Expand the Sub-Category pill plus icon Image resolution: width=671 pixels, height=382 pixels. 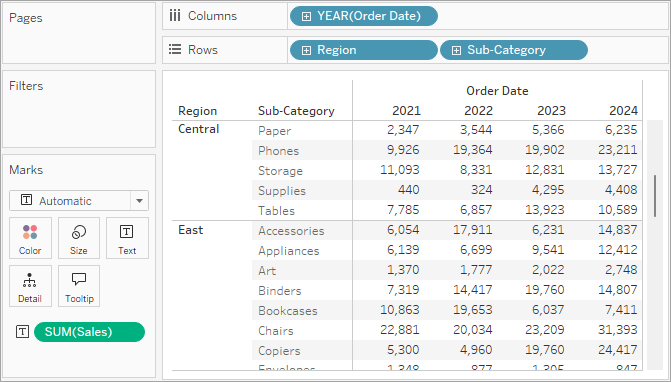pyautogui.click(x=456, y=50)
